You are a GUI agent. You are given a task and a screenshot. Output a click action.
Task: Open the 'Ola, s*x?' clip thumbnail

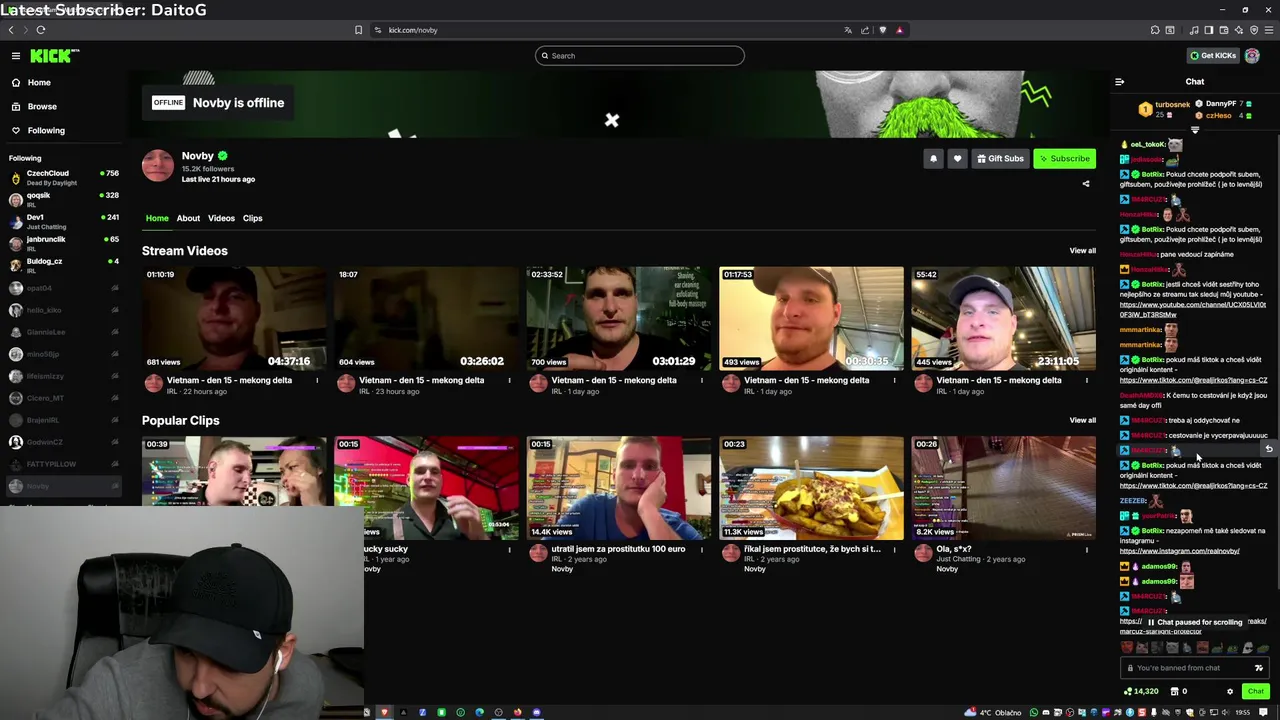tap(1003, 488)
